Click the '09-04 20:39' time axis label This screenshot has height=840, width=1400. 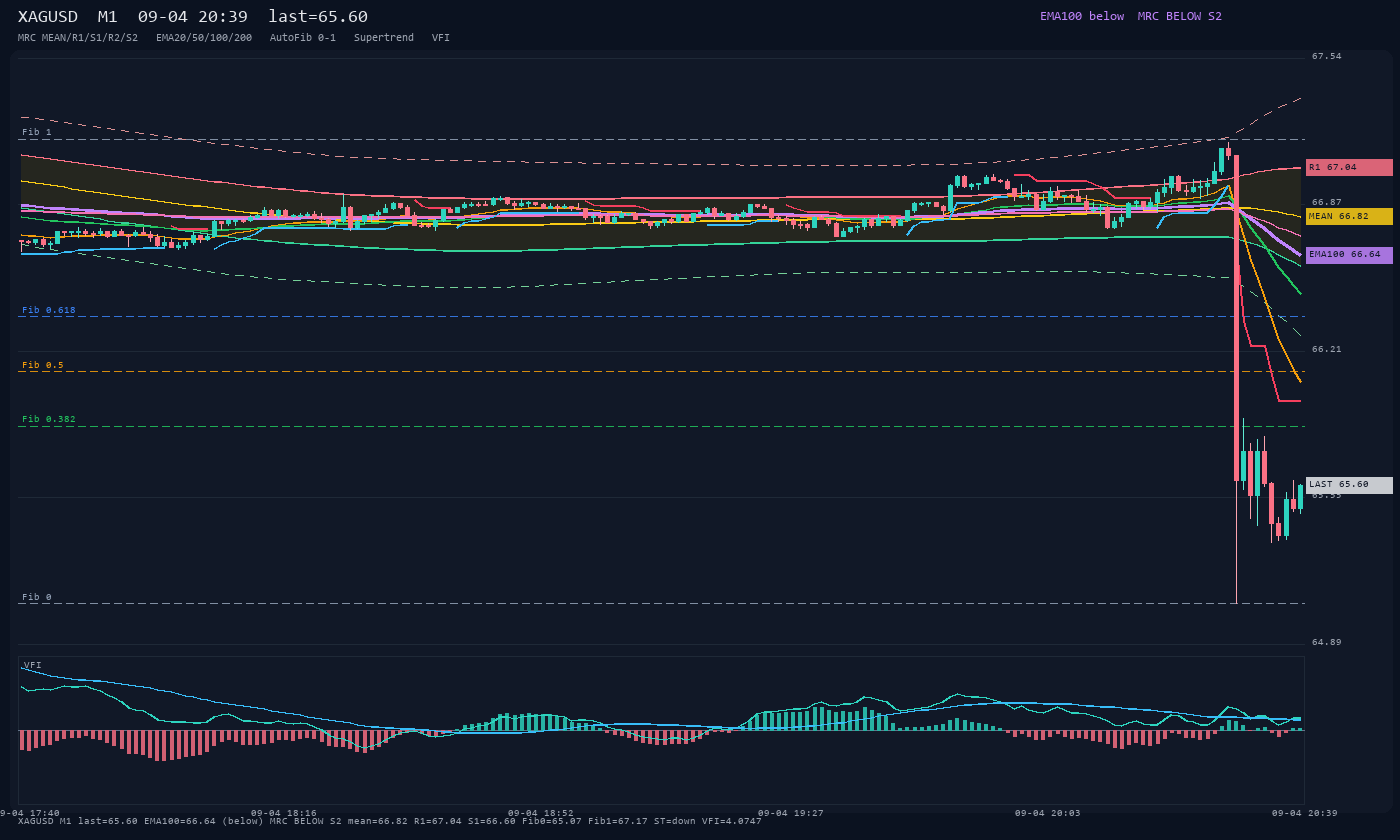pos(1305,813)
